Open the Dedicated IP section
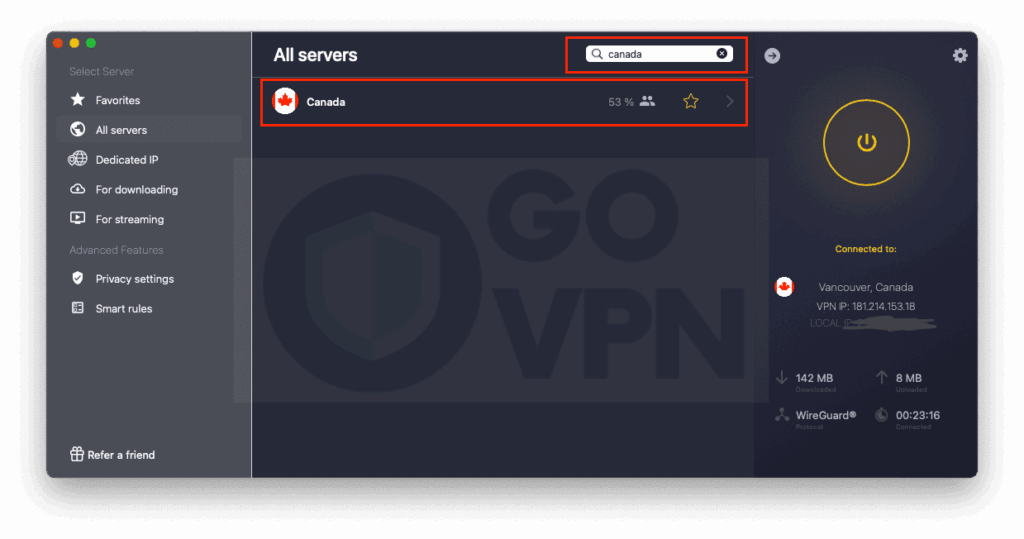Screen dimensions: 1024x539 (126, 160)
